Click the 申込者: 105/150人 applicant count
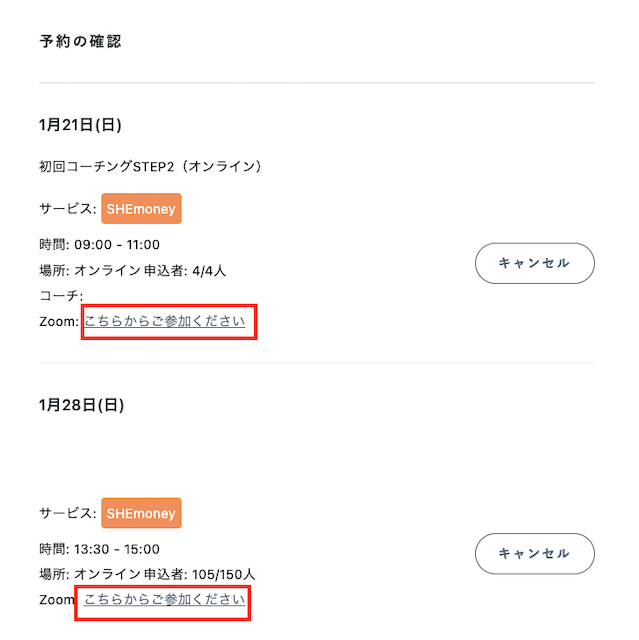This screenshot has width=639, height=640. [x=204, y=574]
